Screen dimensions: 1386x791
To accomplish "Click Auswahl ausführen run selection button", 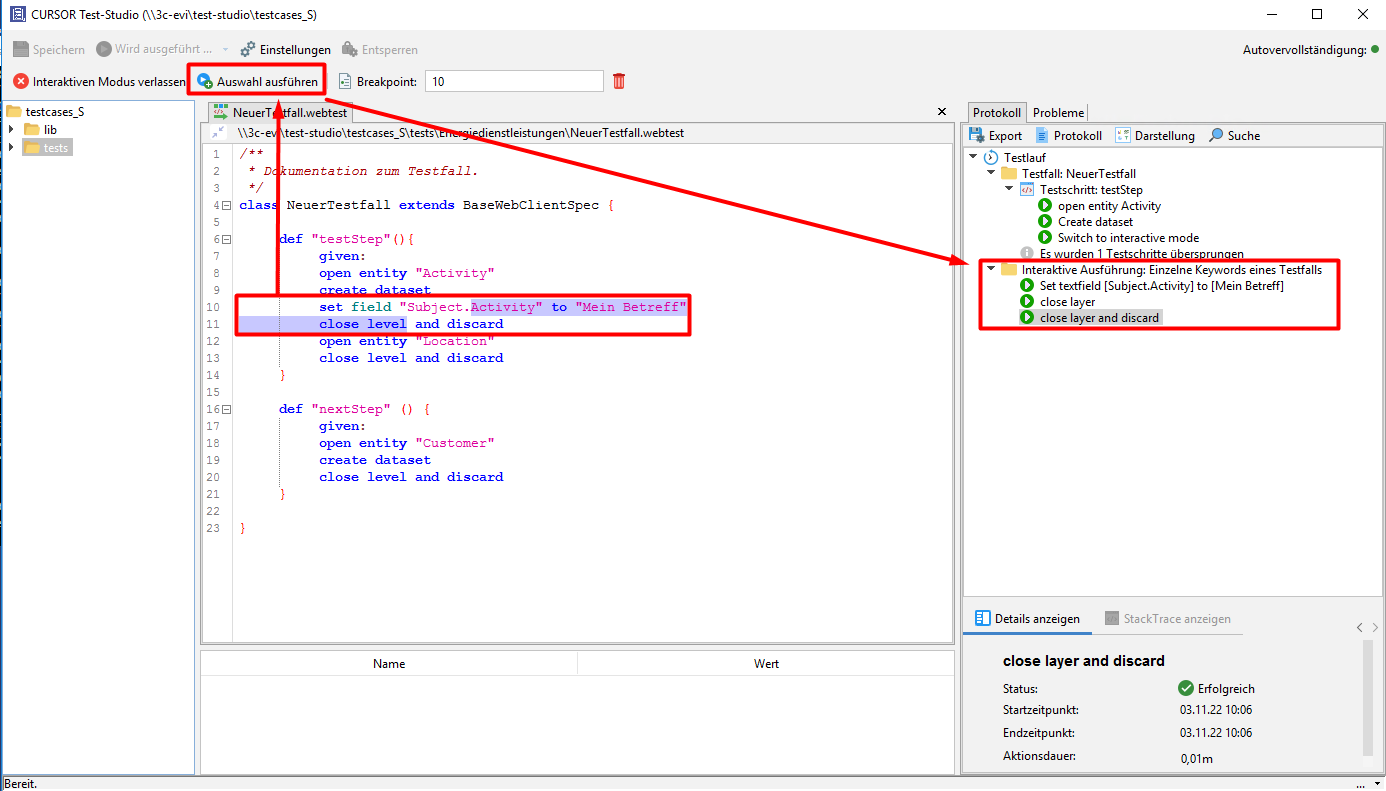I will pyautogui.click(x=258, y=81).
